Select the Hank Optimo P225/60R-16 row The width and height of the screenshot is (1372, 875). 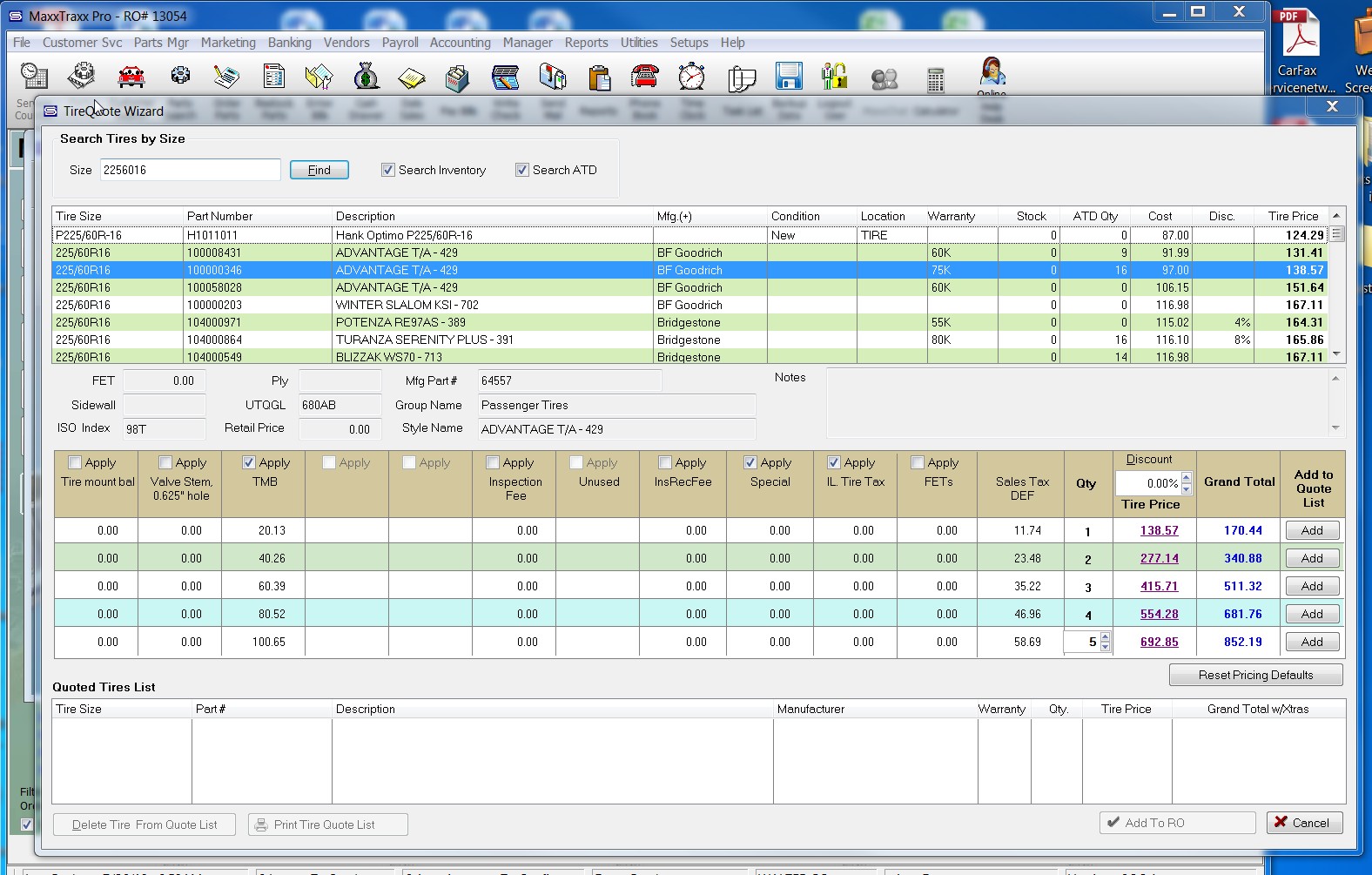tap(689, 235)
